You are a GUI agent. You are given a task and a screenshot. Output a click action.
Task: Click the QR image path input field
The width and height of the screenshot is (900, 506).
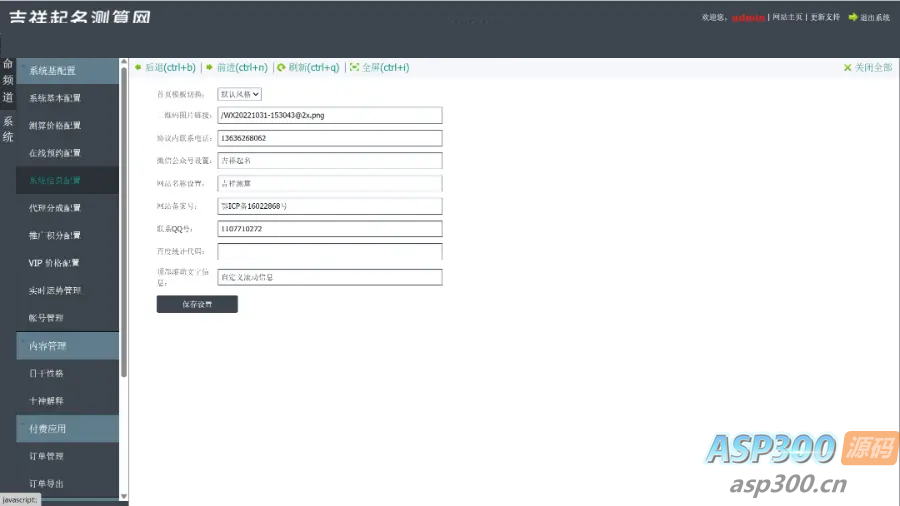pyautogui.click(x=330, y=115)
